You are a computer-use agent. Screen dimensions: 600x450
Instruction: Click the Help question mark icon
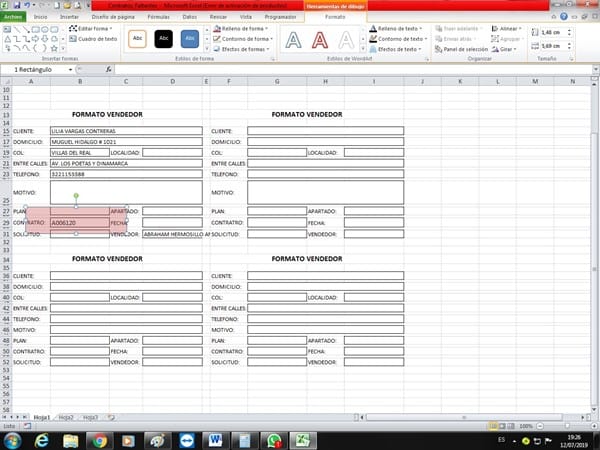[564, 16]
